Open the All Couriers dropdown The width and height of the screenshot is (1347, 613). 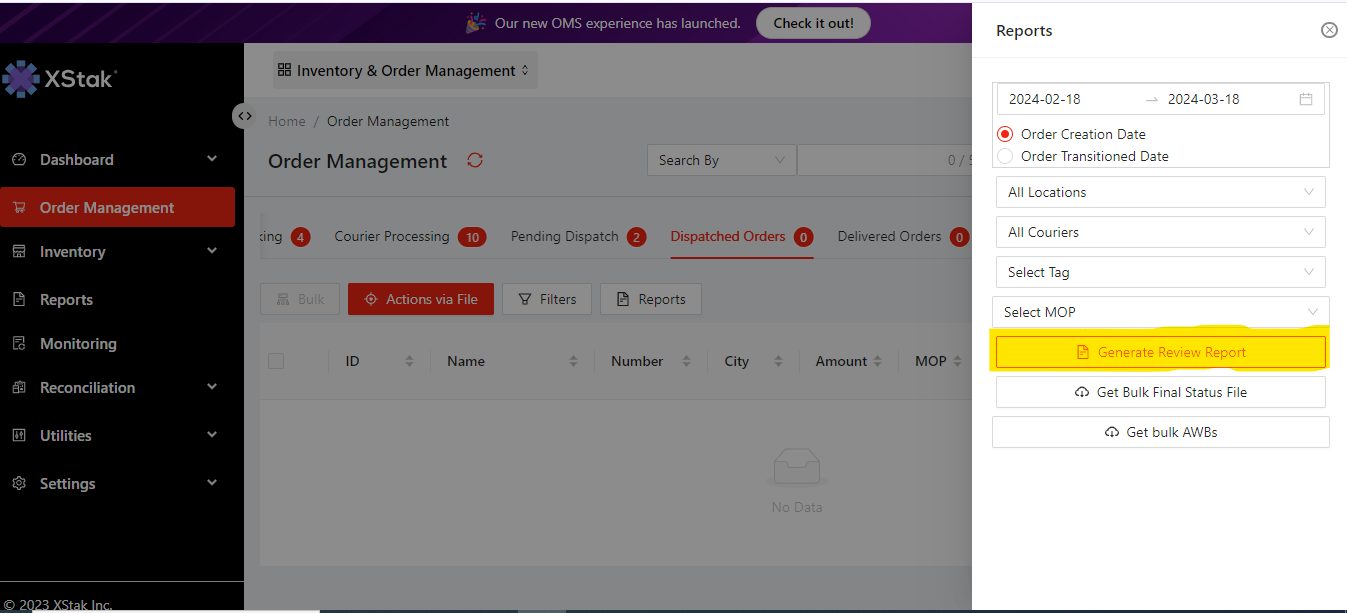pyautogui.click(x=1160, y=232)
